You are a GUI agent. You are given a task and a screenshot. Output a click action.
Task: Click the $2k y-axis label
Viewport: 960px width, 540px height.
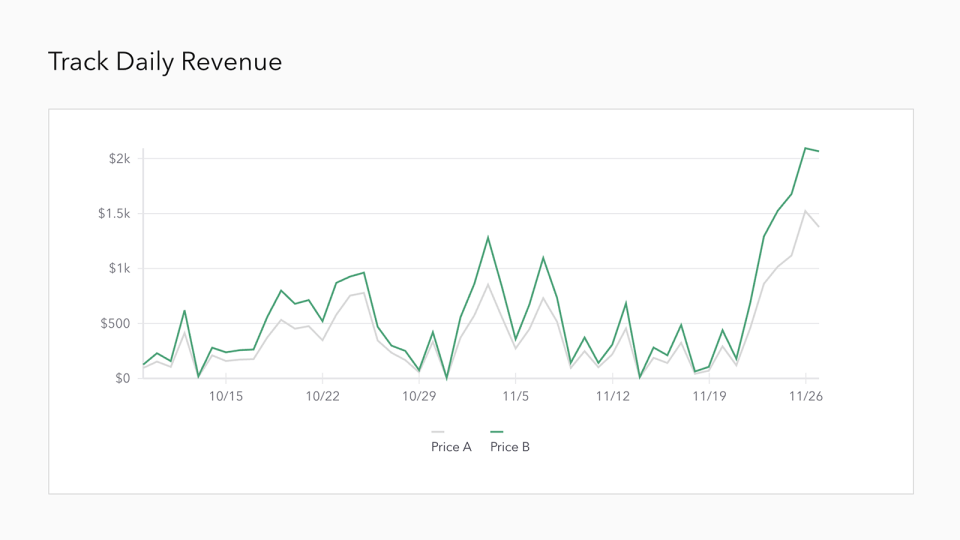119,159
